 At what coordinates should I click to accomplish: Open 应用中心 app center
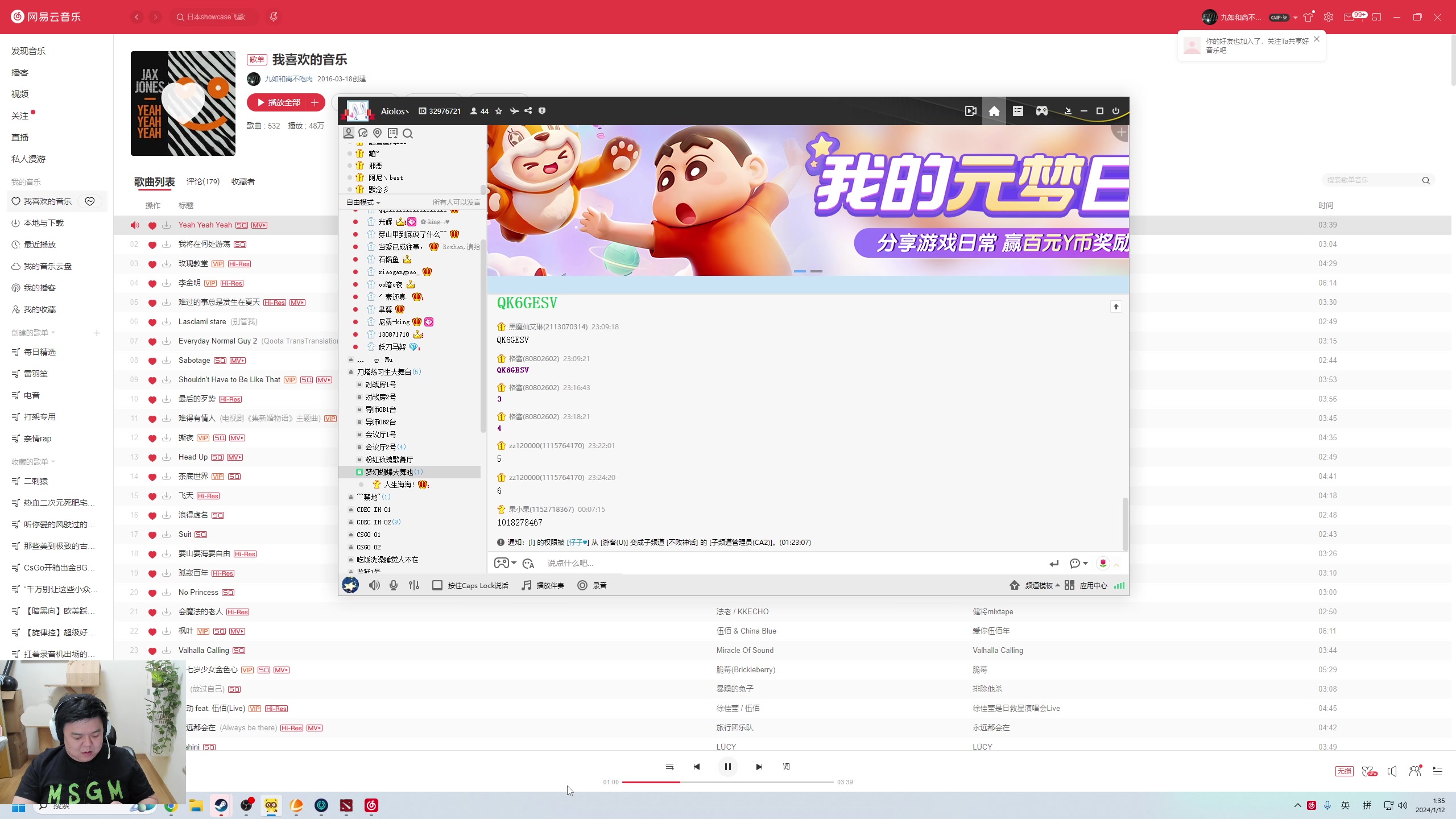(x=1086, y=585)
